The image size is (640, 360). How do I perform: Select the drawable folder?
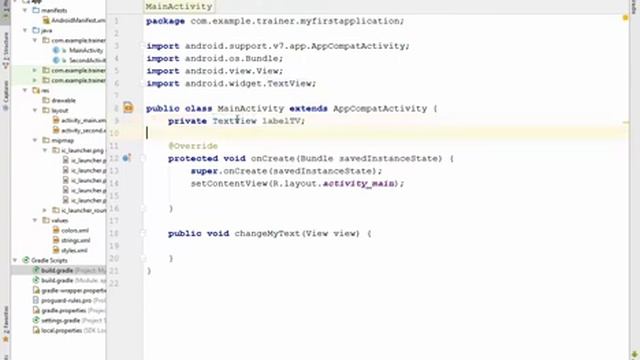point(63,100)
